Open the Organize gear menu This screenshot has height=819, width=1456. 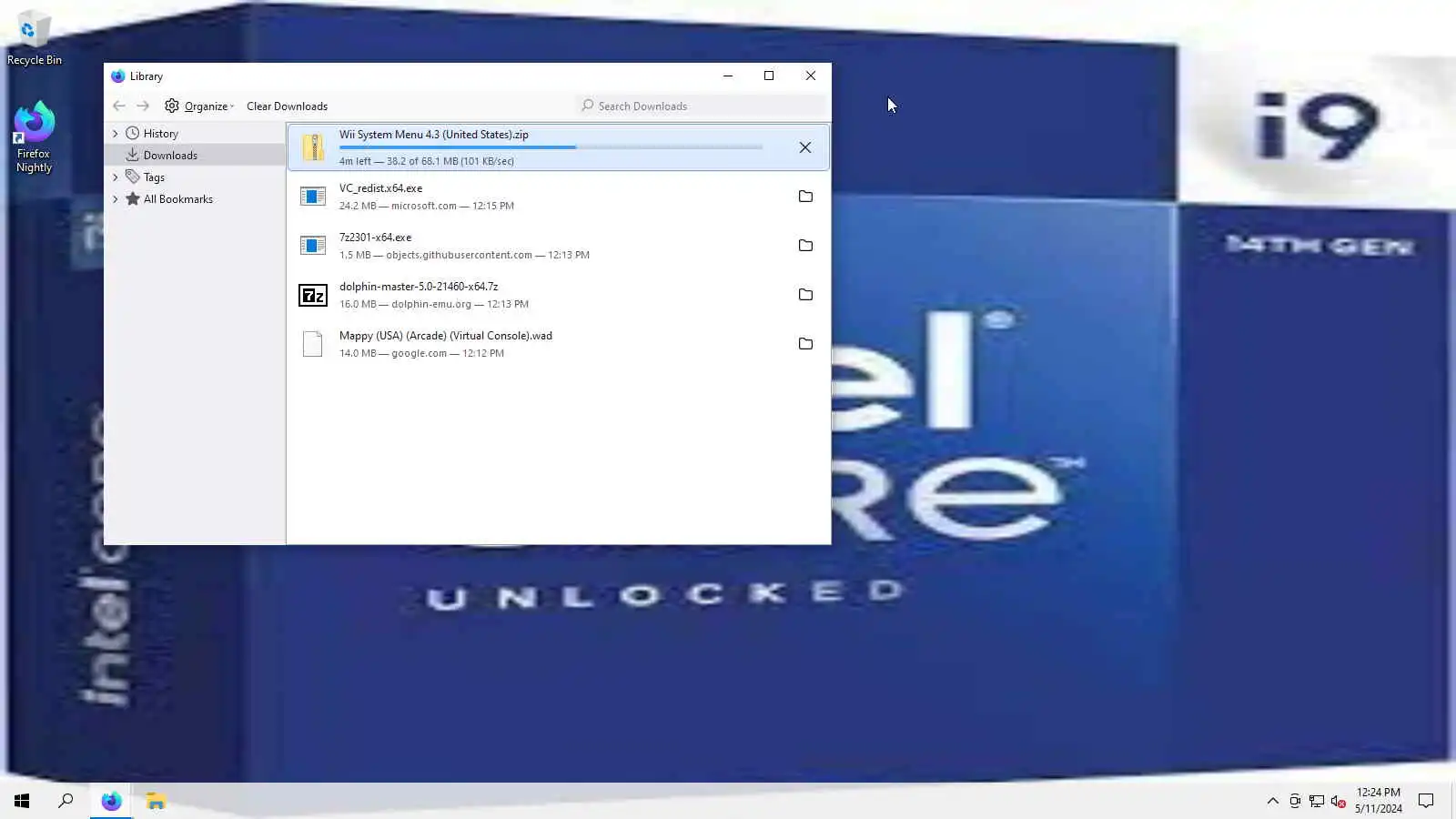click(199, 106)
